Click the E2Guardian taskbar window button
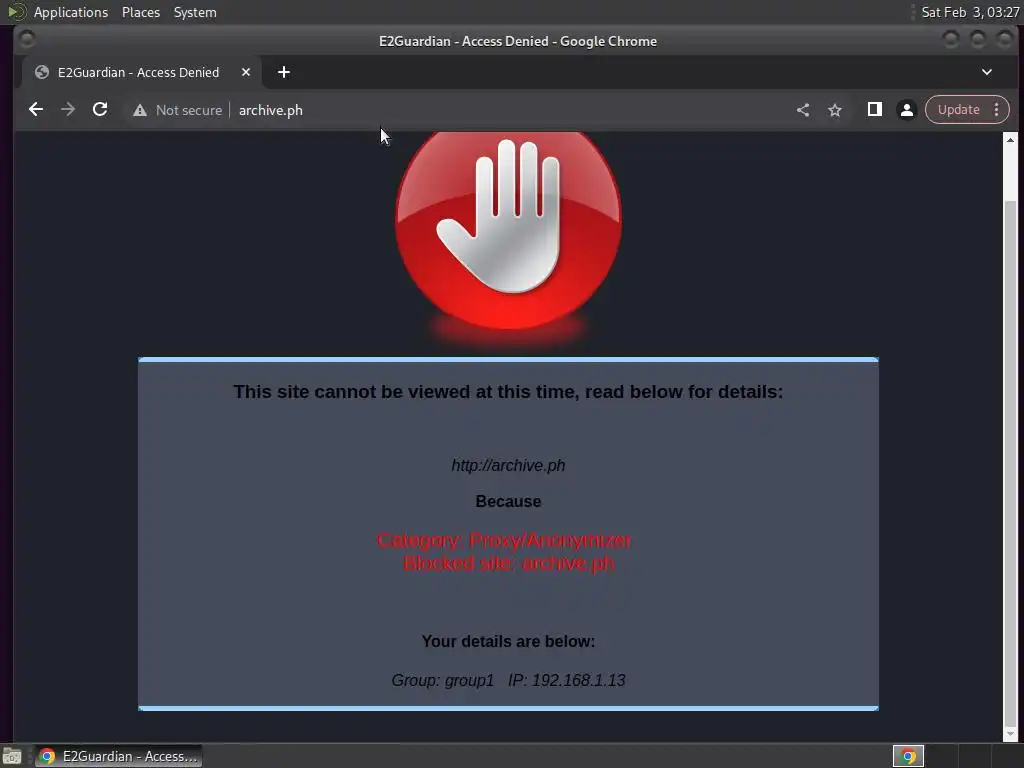 (119, 756)
